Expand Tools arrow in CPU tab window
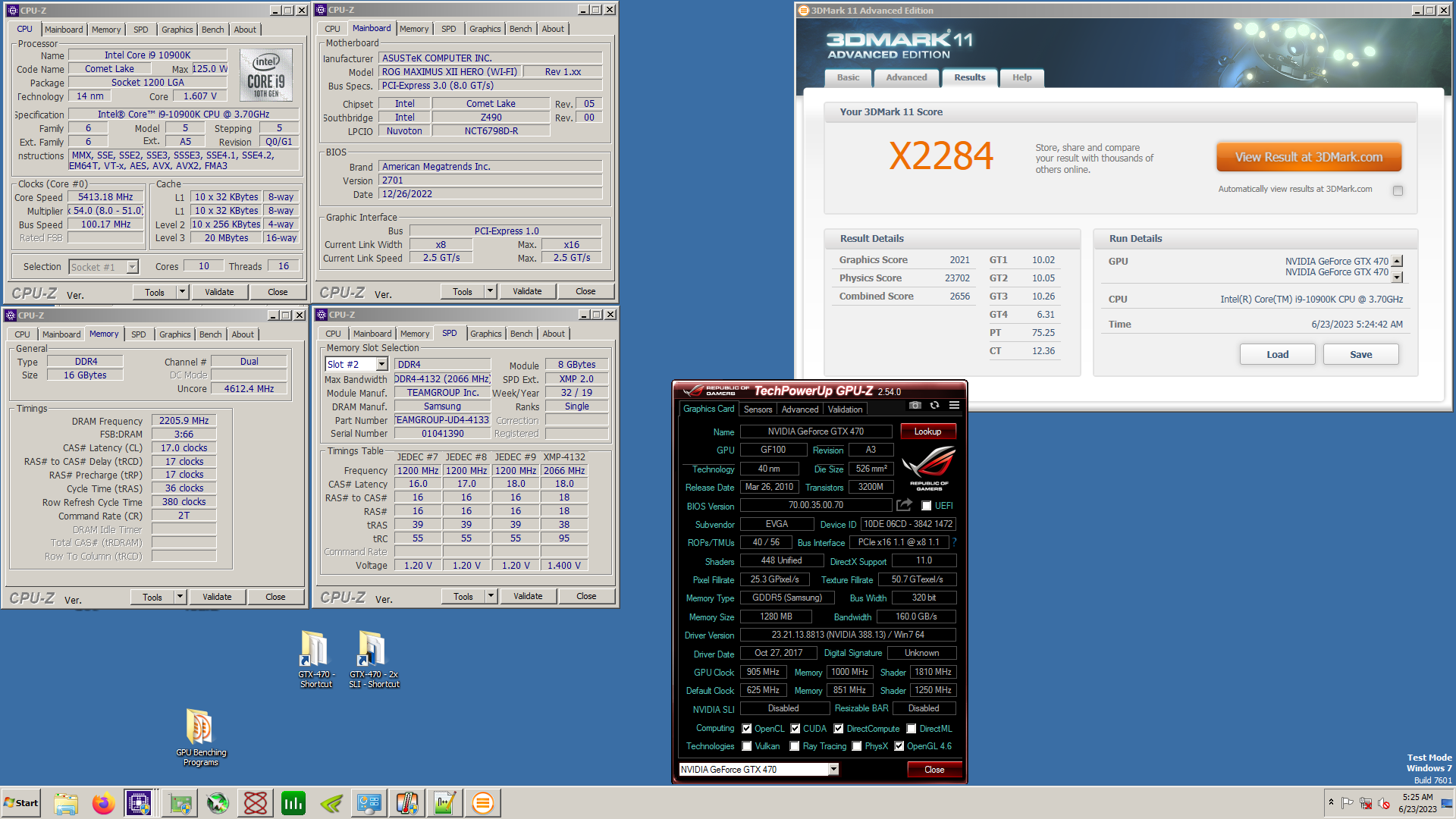This screenshot has width=1456, height=819. [x=182, y=292]
